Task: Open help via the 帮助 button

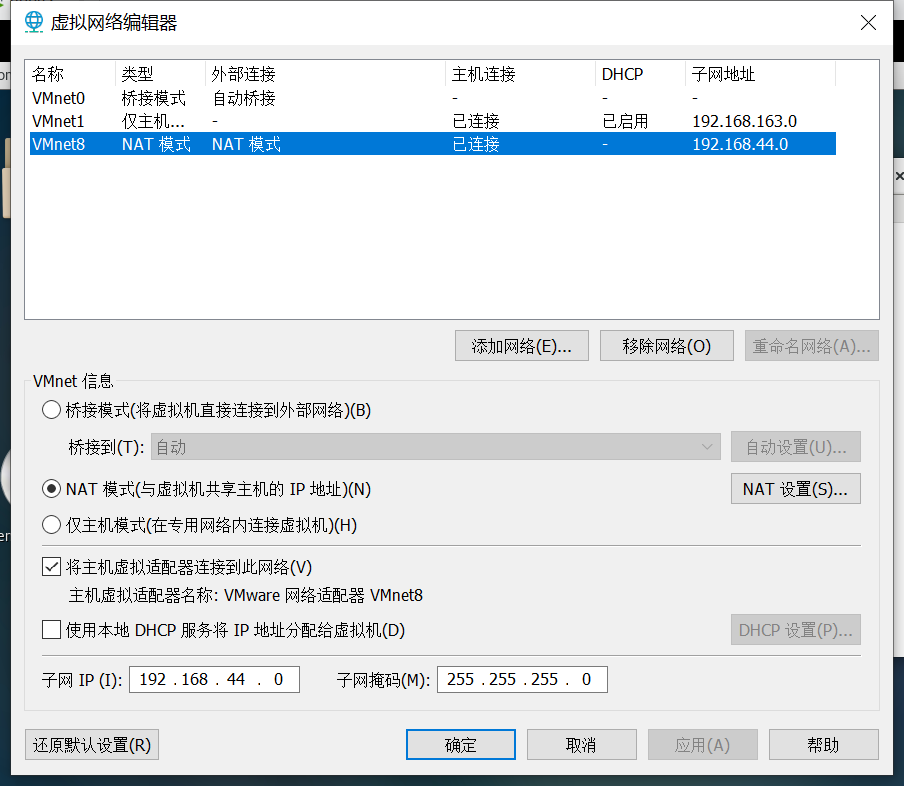Action: pyautogui.click(x=823, y=745)
